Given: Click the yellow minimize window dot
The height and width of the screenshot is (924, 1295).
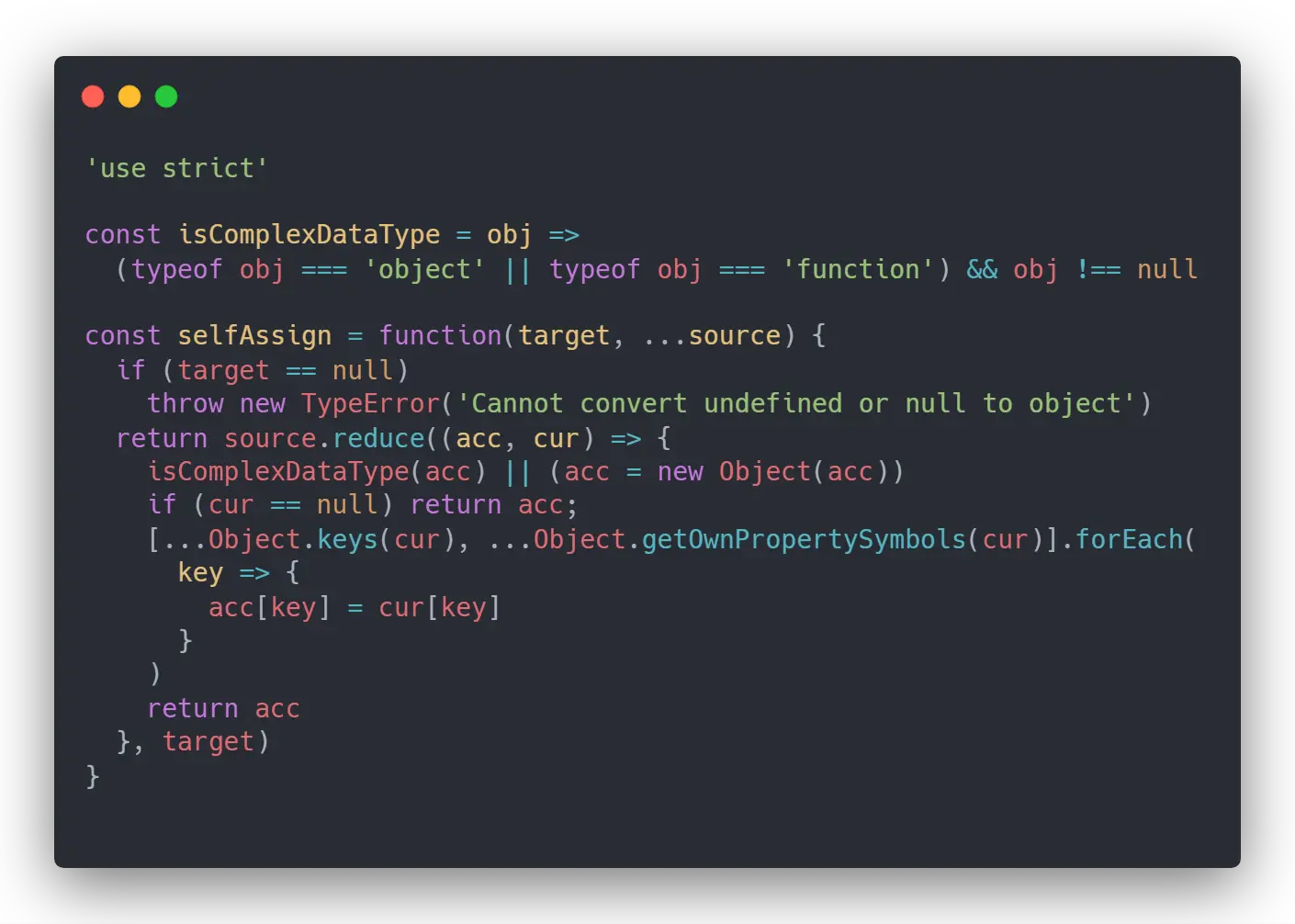Looking at the screenshot, I should pyautogui.click(x=129, y=96).
